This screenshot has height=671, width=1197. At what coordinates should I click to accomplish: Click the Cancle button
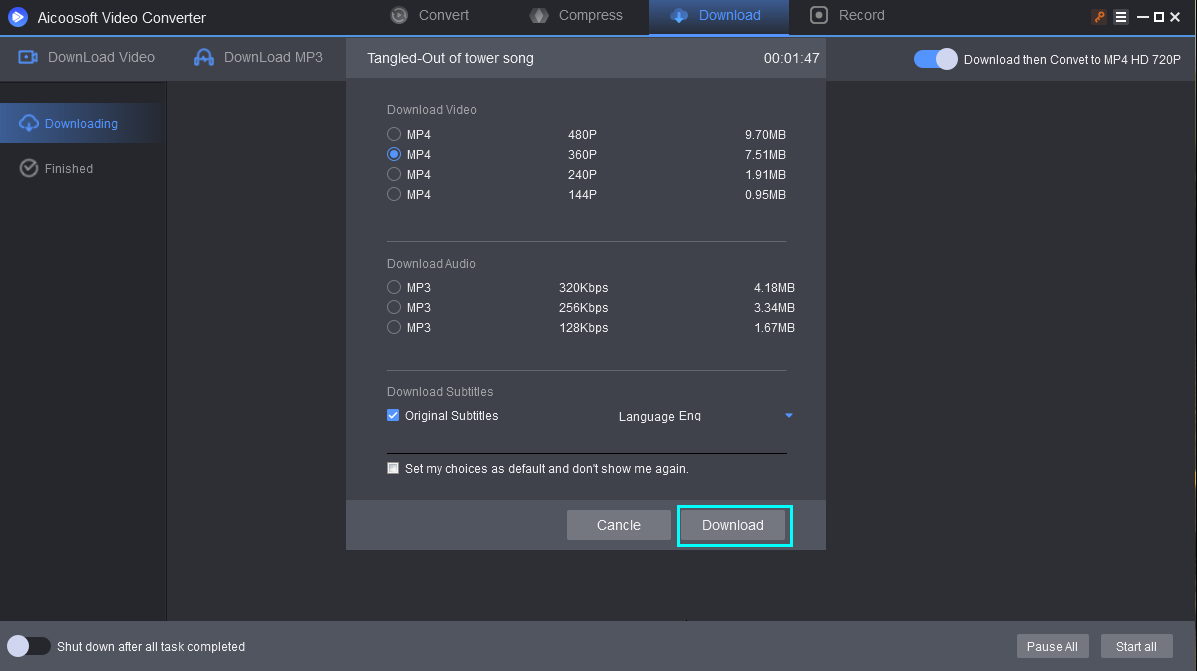(618, 525)
